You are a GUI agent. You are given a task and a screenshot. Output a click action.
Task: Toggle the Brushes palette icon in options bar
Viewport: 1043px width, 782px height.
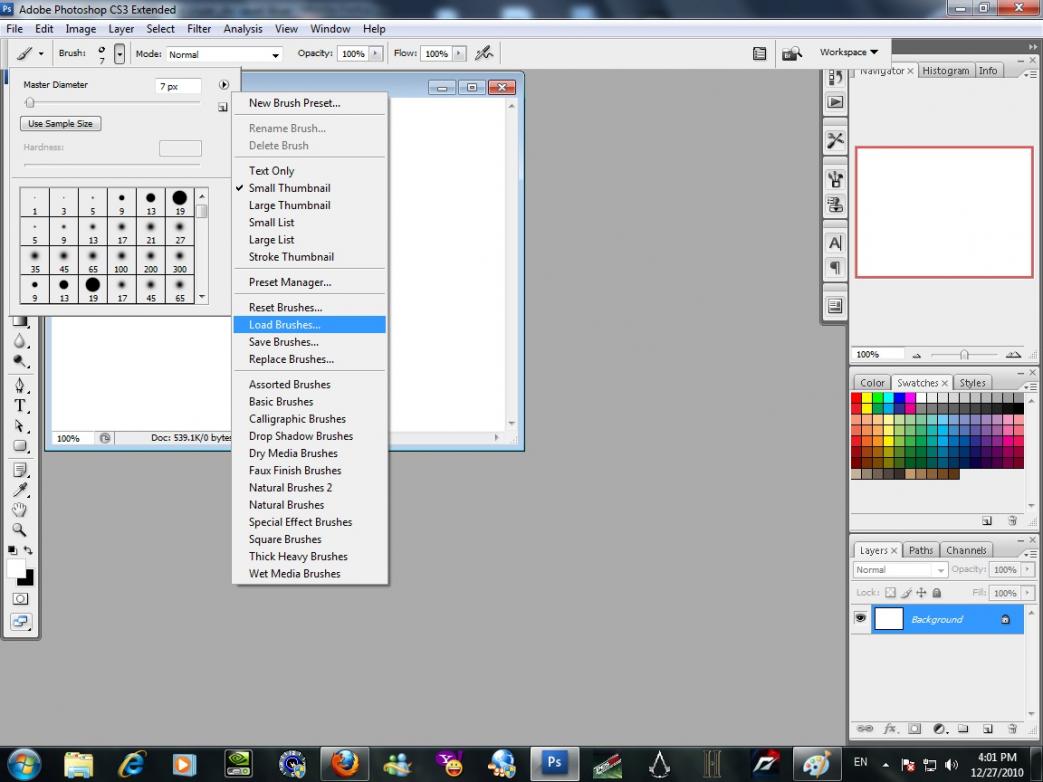point(759,54)
